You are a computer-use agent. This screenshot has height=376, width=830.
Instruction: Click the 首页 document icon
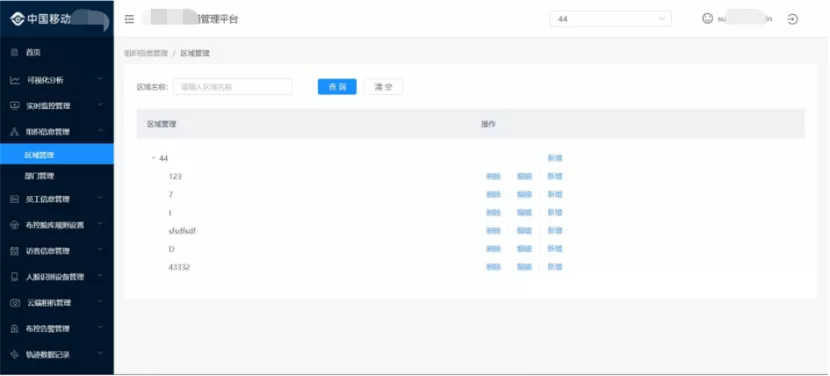[x=15, y=52]
